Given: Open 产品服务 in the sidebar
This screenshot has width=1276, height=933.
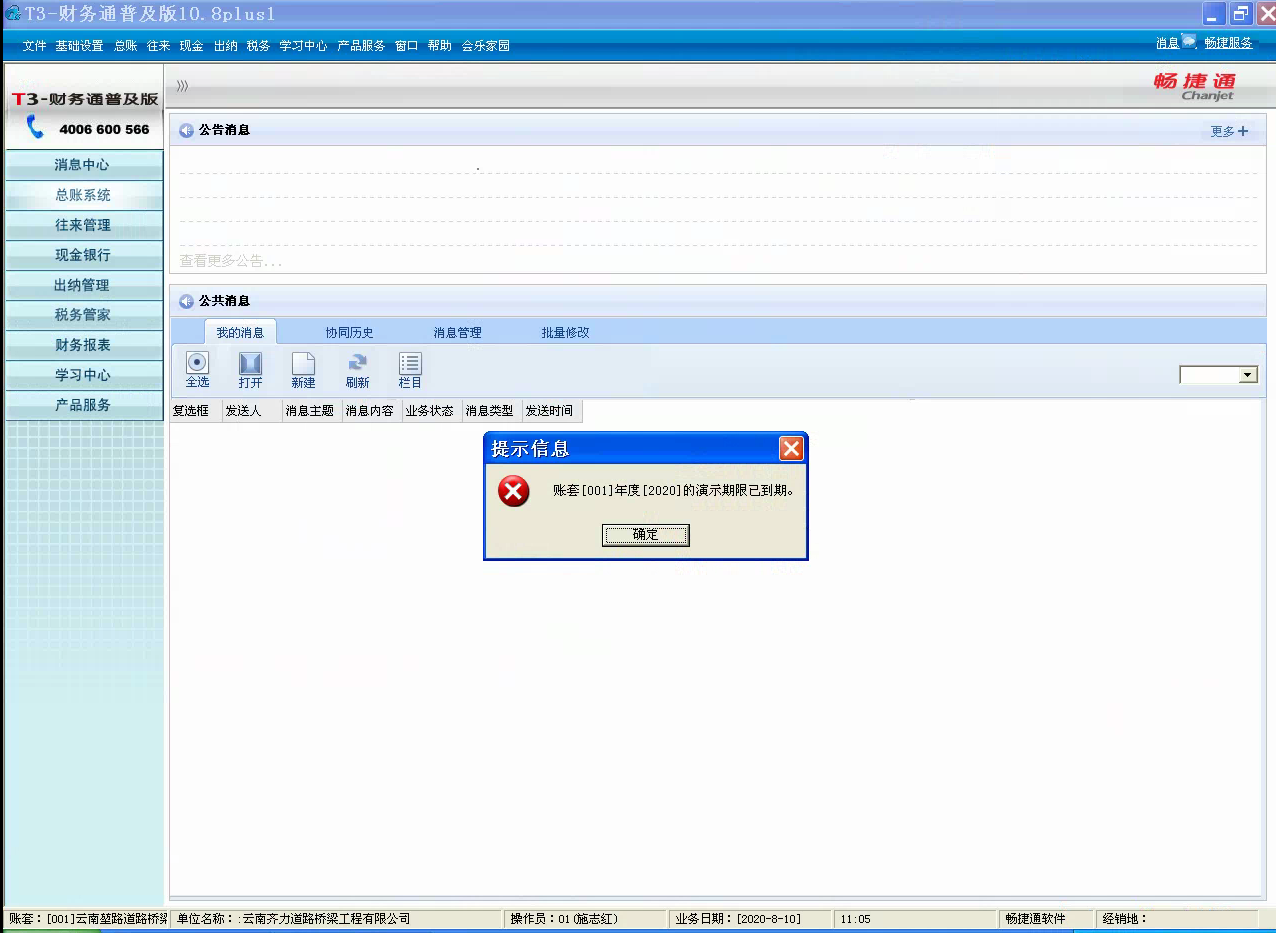Looking at the screenshot, I should click(x=83, y=405).
